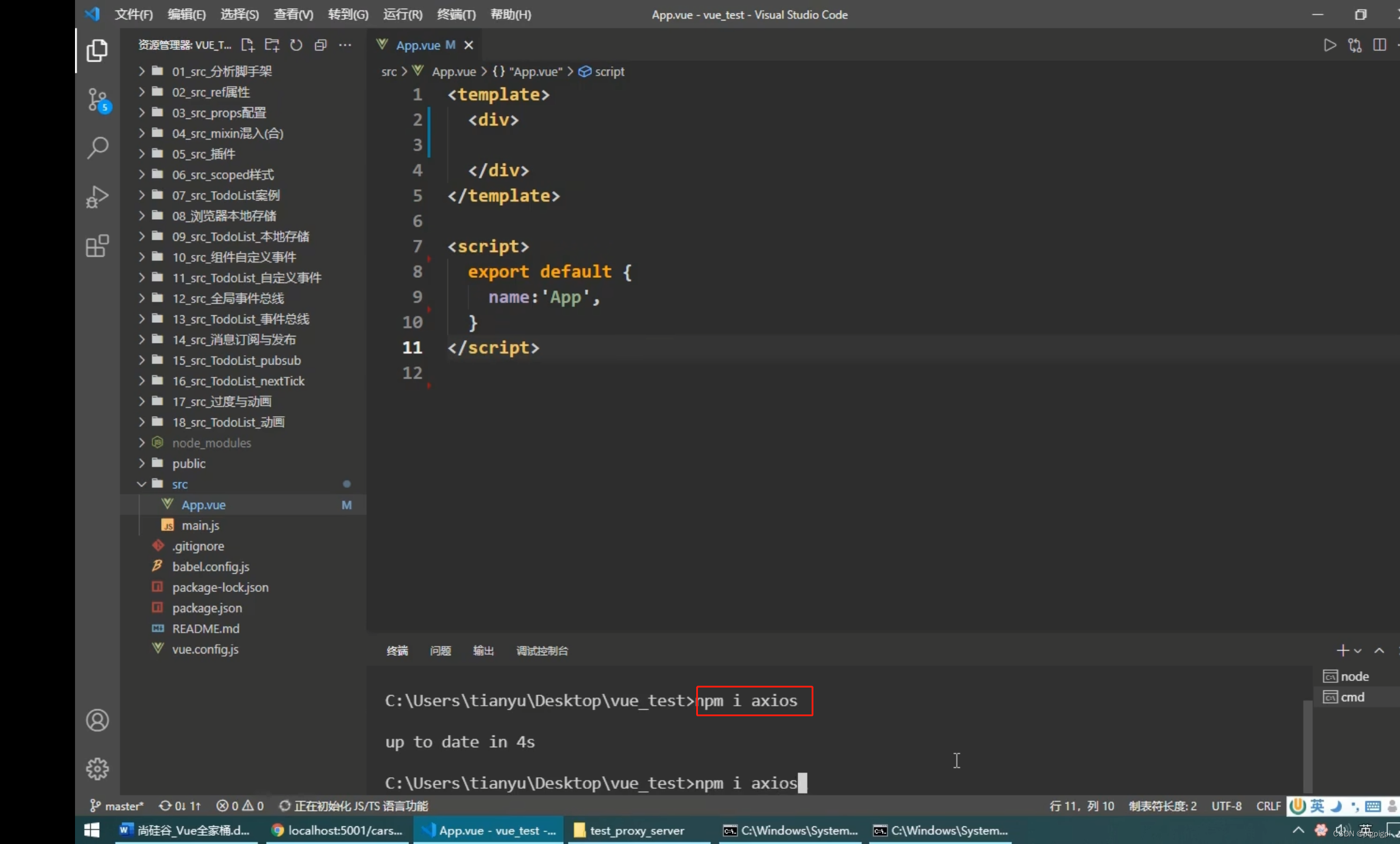Open Source Control view with 5 badge
The width and height of the screenshot is (1400, 844).
[x=97, y=100]
